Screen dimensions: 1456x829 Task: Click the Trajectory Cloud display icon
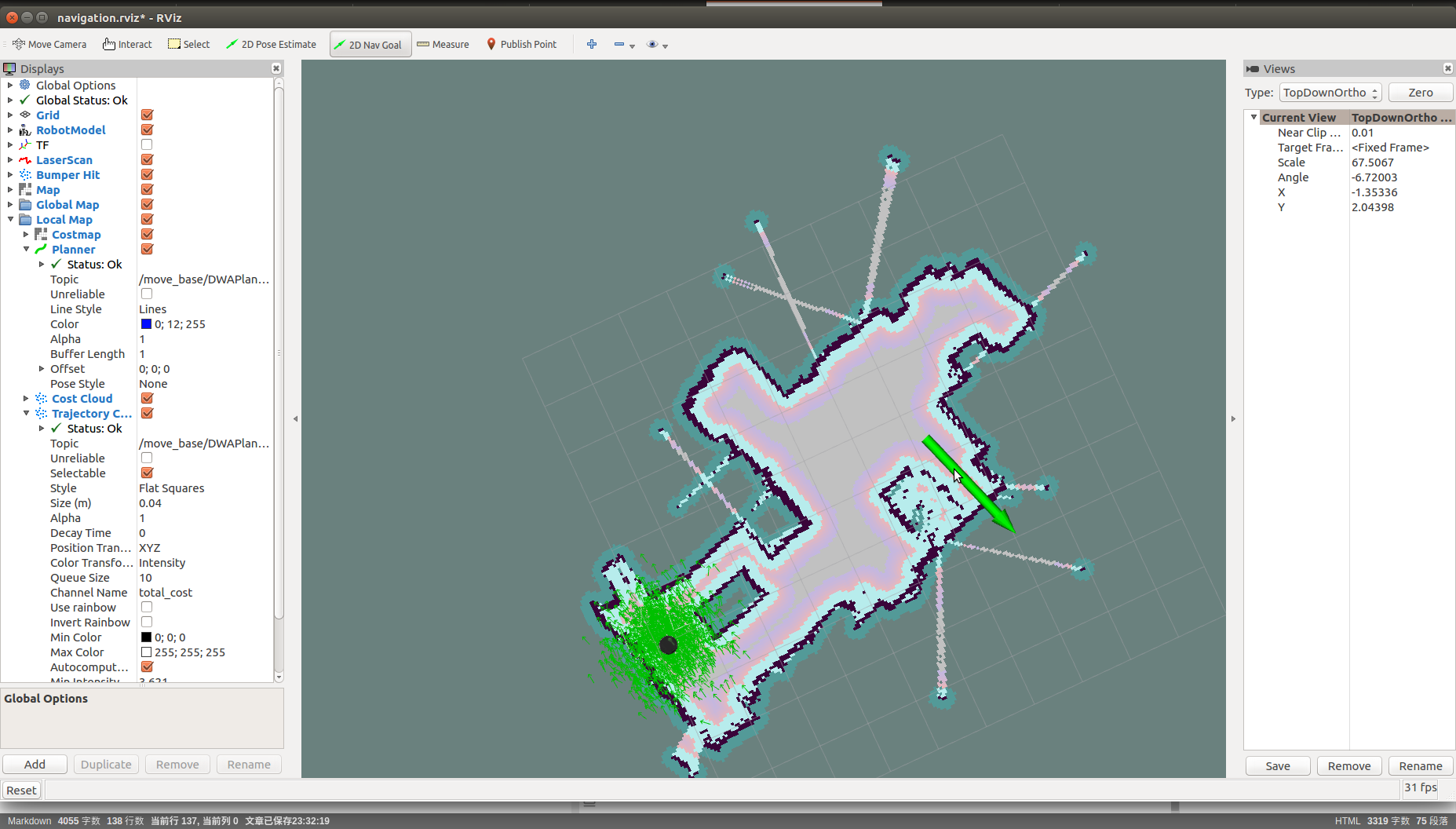41,413
